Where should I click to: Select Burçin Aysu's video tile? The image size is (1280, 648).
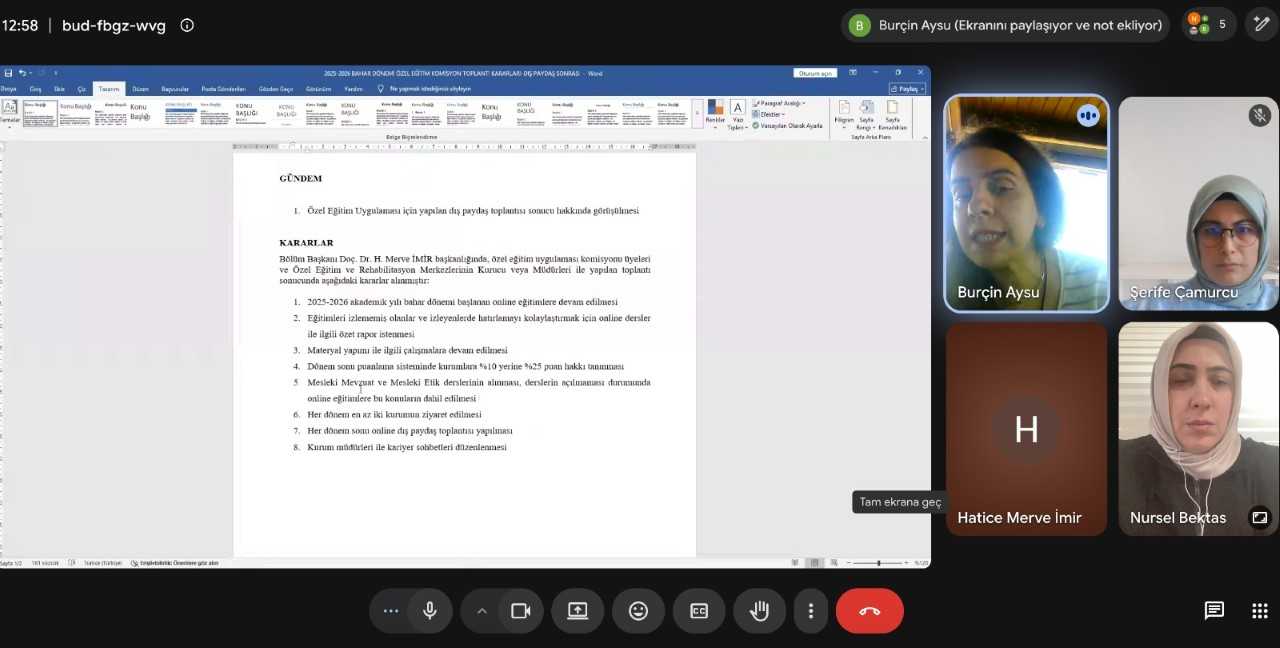pyautogui.click(x=1026, y=203)
